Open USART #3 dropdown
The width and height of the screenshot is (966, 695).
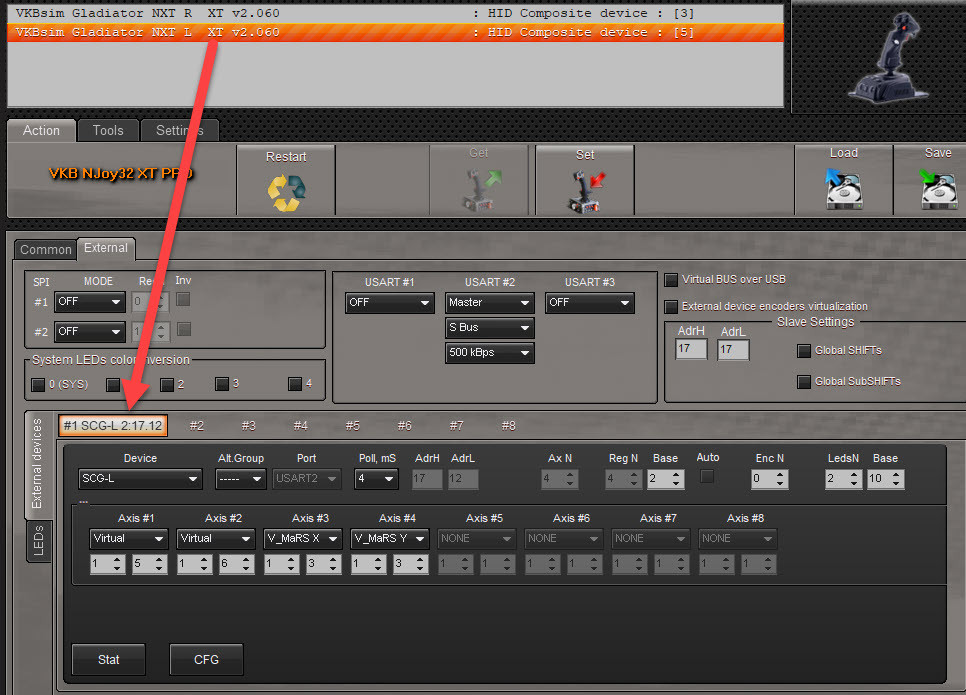(590, 303)
